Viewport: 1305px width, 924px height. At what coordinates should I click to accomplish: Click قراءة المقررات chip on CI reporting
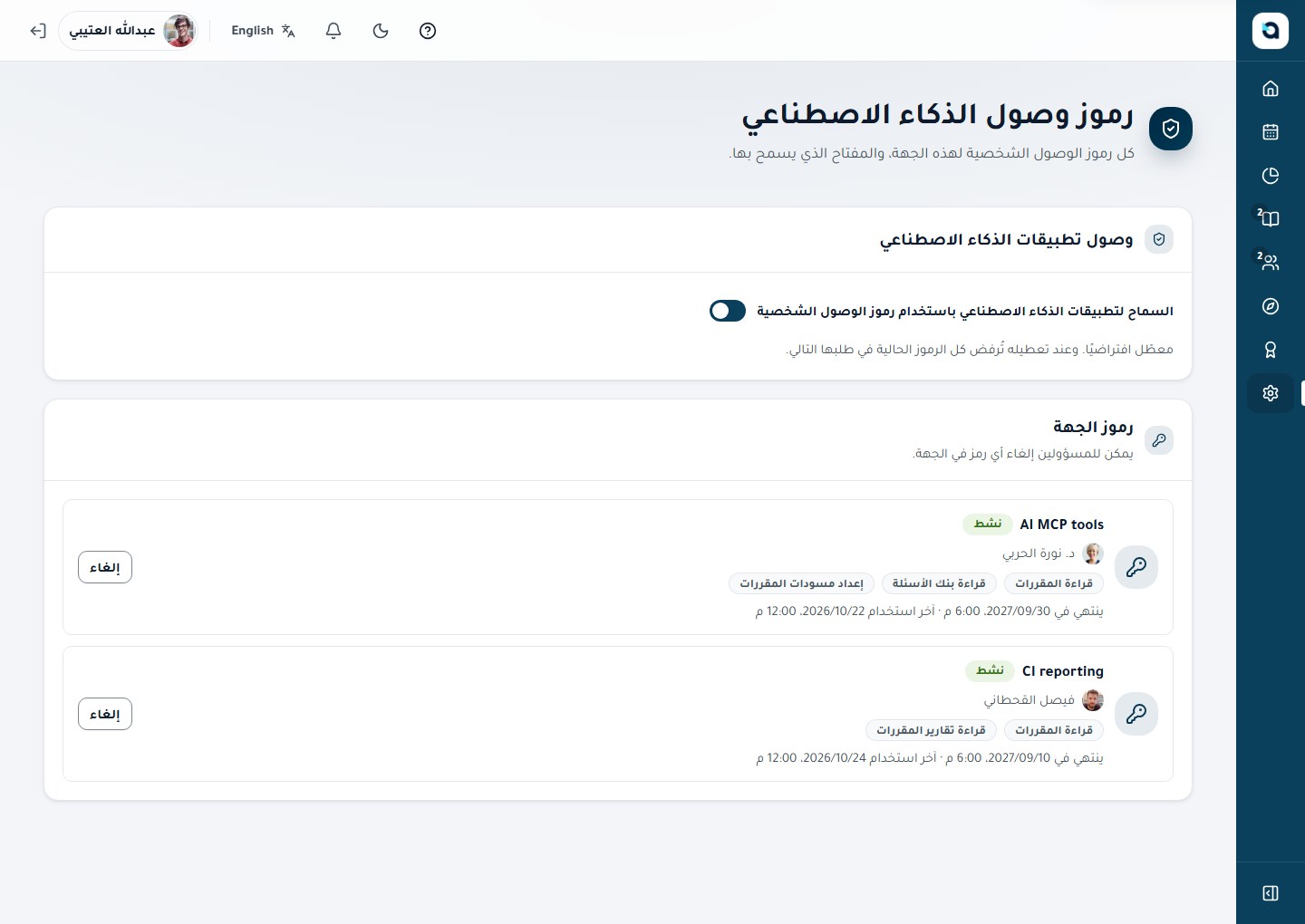point(1054,730)
